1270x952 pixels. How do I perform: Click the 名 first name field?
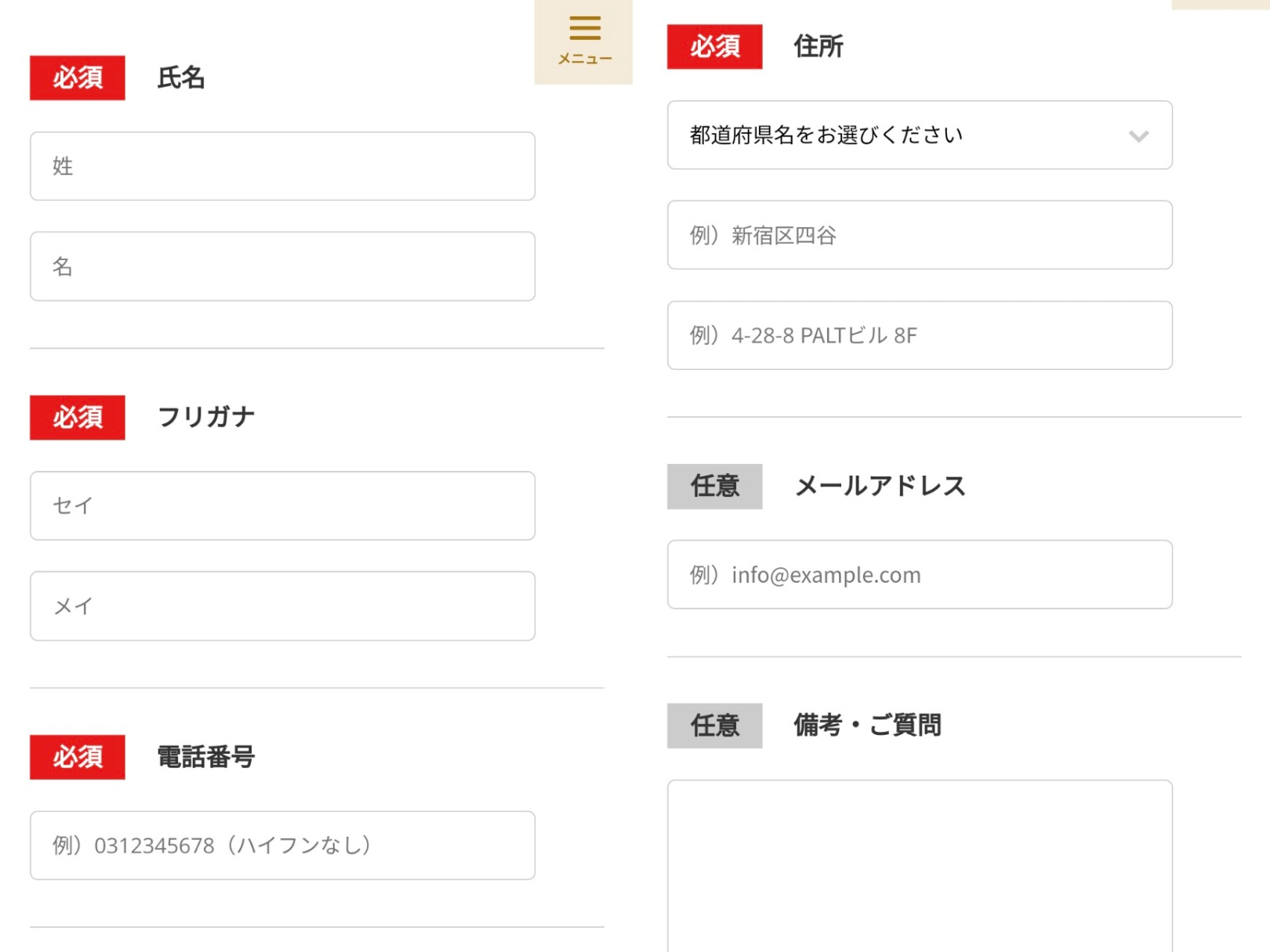[282, 266]
